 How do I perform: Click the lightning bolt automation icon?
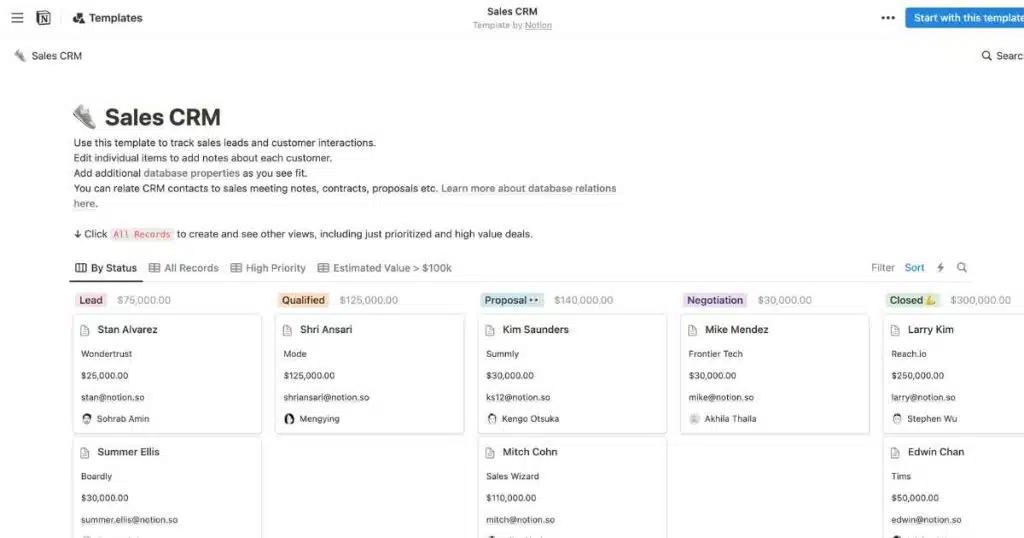[940, 268]
